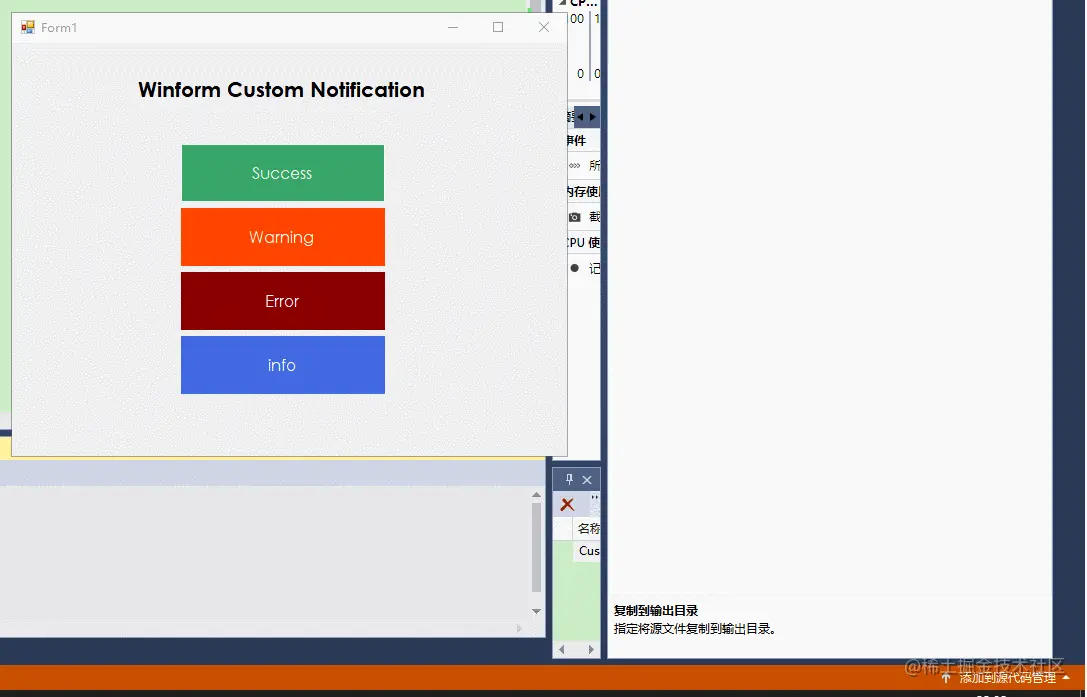Click the red X delete icon

coord(567,504)
